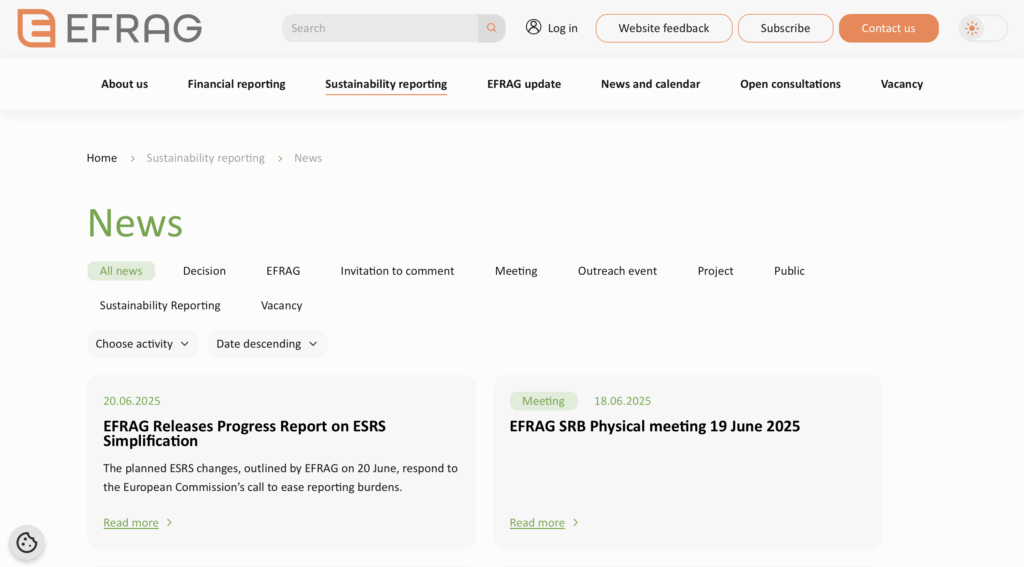This screenshot has width=1024, height=567.
Task: Click the EFRAG logo icon
Action: (x=36, y=28)
